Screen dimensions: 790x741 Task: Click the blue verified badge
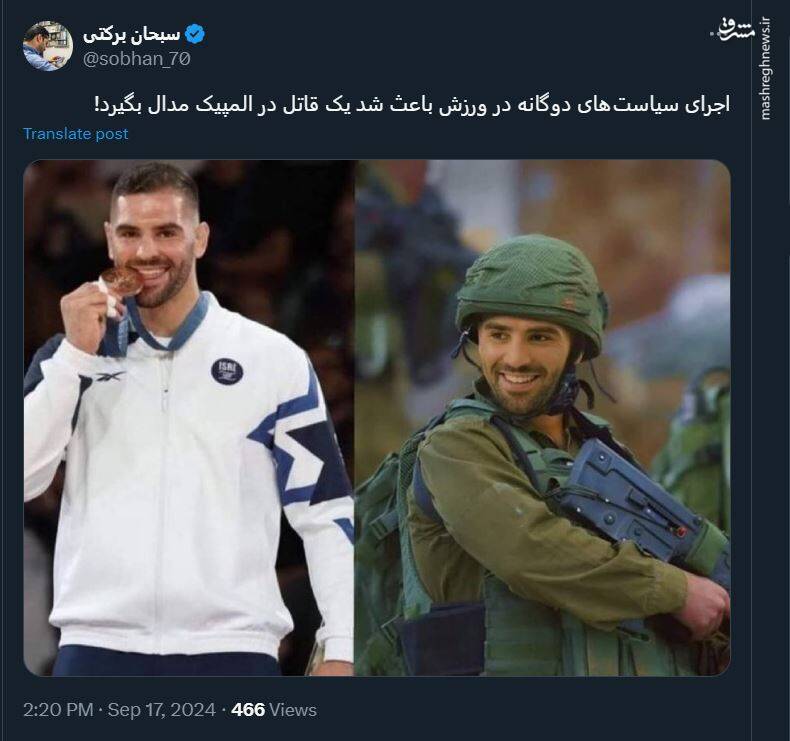tap(195, 35)
